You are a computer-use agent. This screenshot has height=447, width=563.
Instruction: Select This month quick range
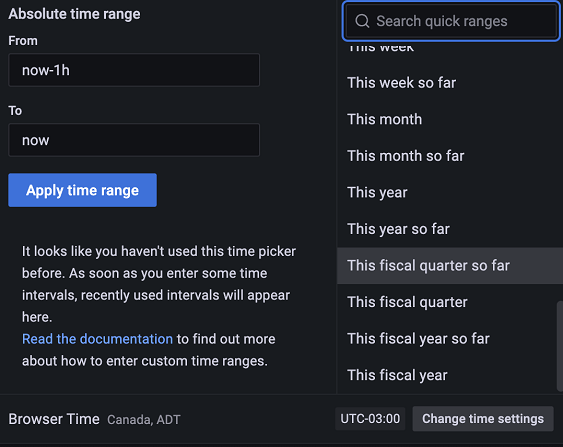pyautogui.click(x=450, y=119)
